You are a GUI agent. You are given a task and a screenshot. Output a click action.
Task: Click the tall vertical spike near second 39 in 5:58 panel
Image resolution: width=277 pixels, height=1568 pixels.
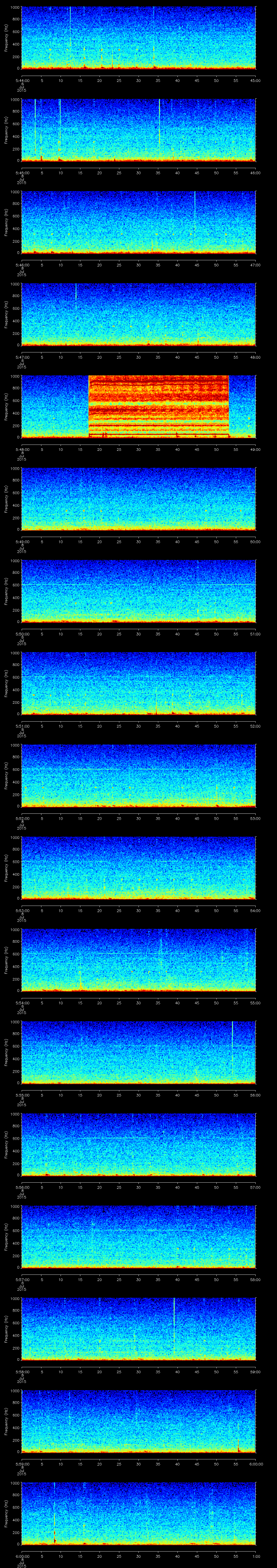[174, 1327]
